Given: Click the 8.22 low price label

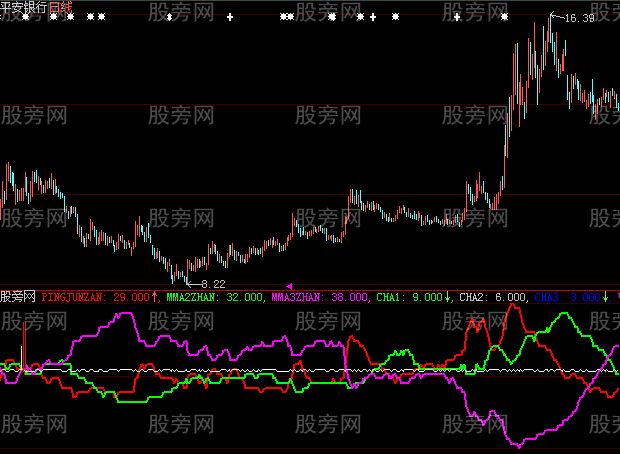Looking at the screenshot, I should 213,284.
